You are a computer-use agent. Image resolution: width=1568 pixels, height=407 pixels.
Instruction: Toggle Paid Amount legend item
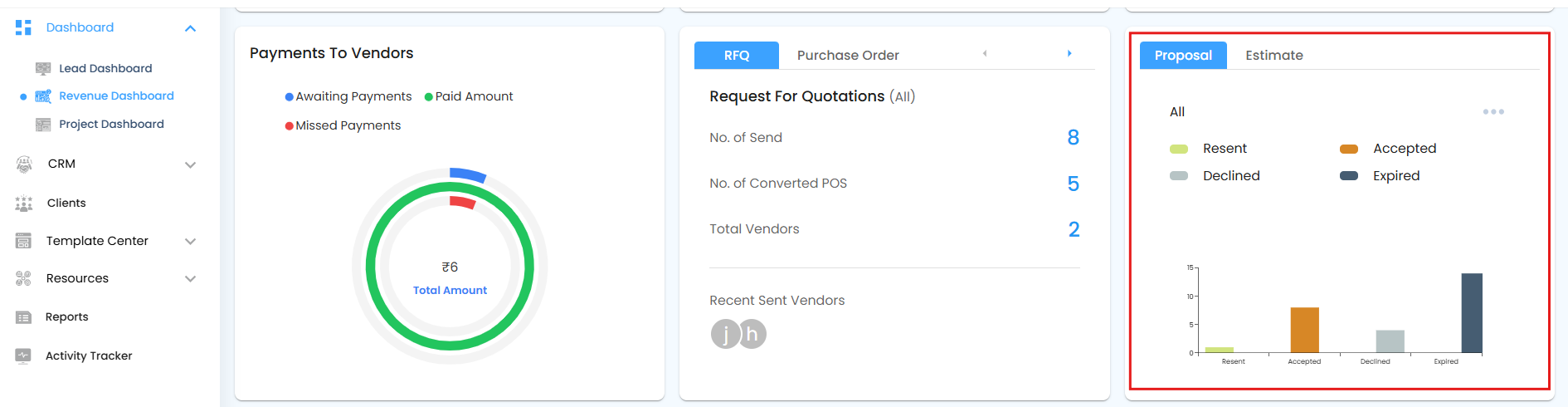469,96
